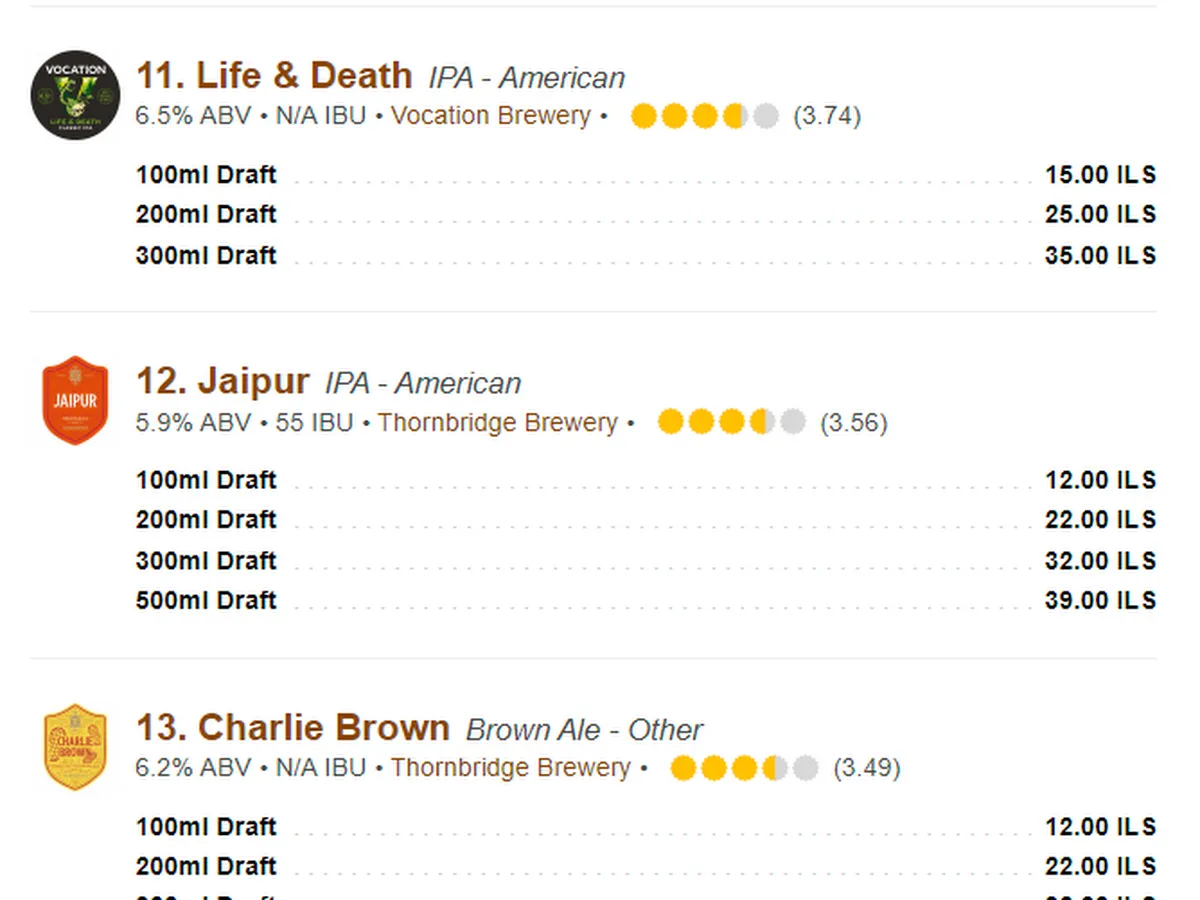Visit the Vocation Brewery link
Viewport: 1200px width, 900px height.
pos(491,116)
